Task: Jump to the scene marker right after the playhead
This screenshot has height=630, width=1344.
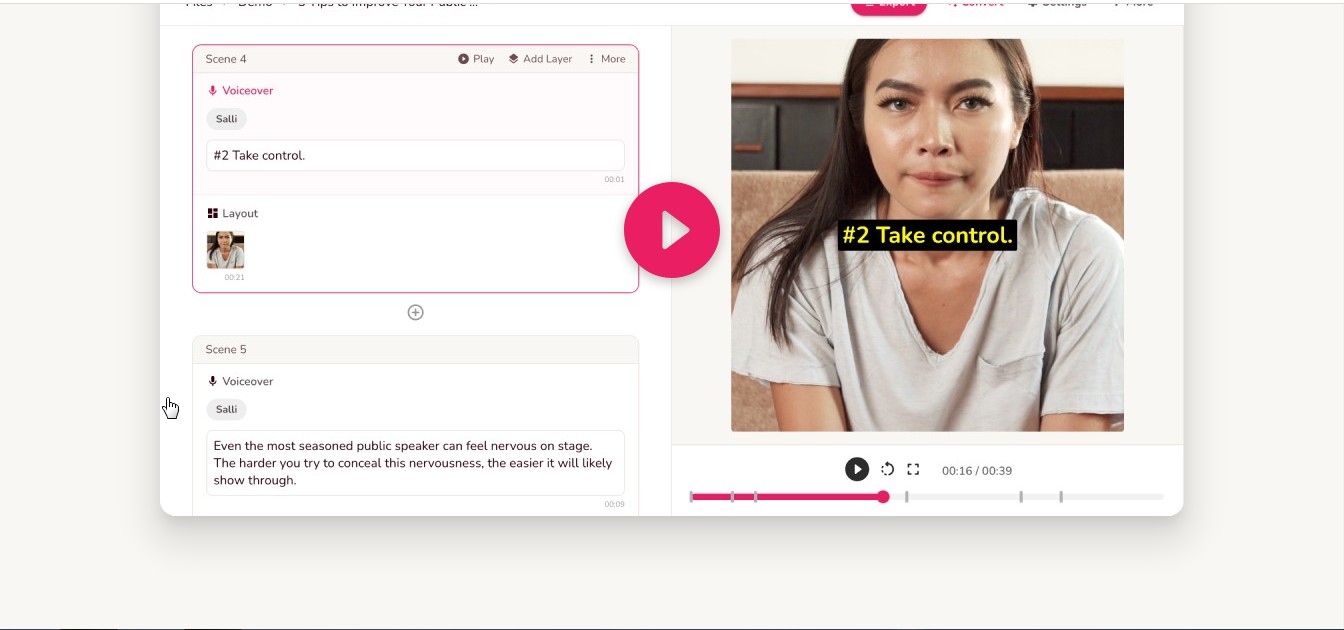Action: [906, 496]
